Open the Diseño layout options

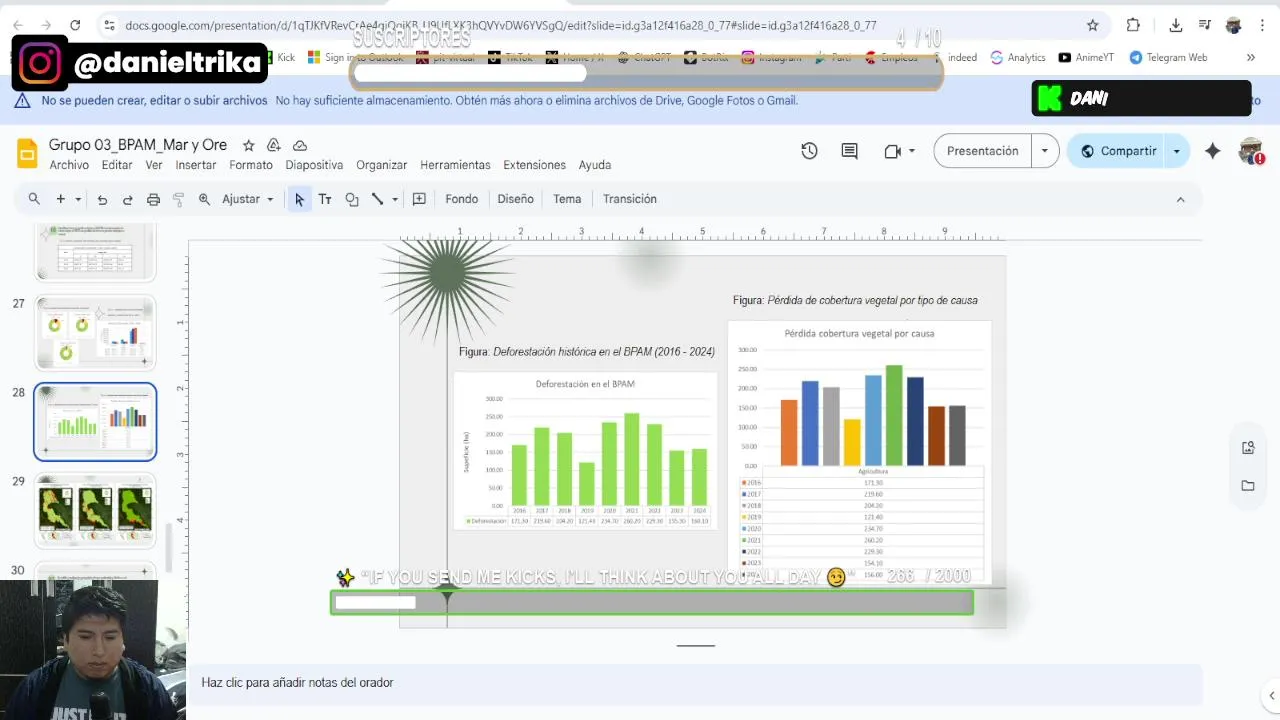(516, 199)
